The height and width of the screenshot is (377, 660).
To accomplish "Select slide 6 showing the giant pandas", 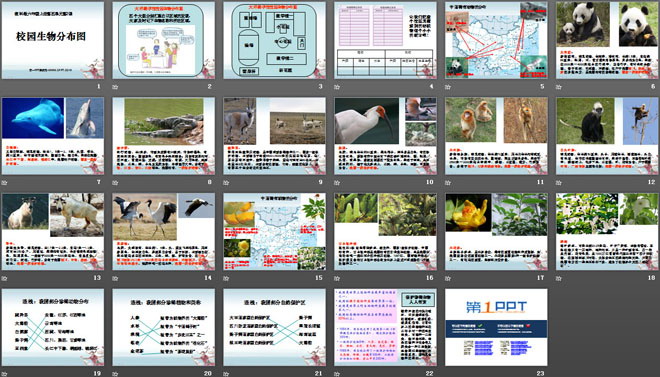I will click(x=607, y=40).
